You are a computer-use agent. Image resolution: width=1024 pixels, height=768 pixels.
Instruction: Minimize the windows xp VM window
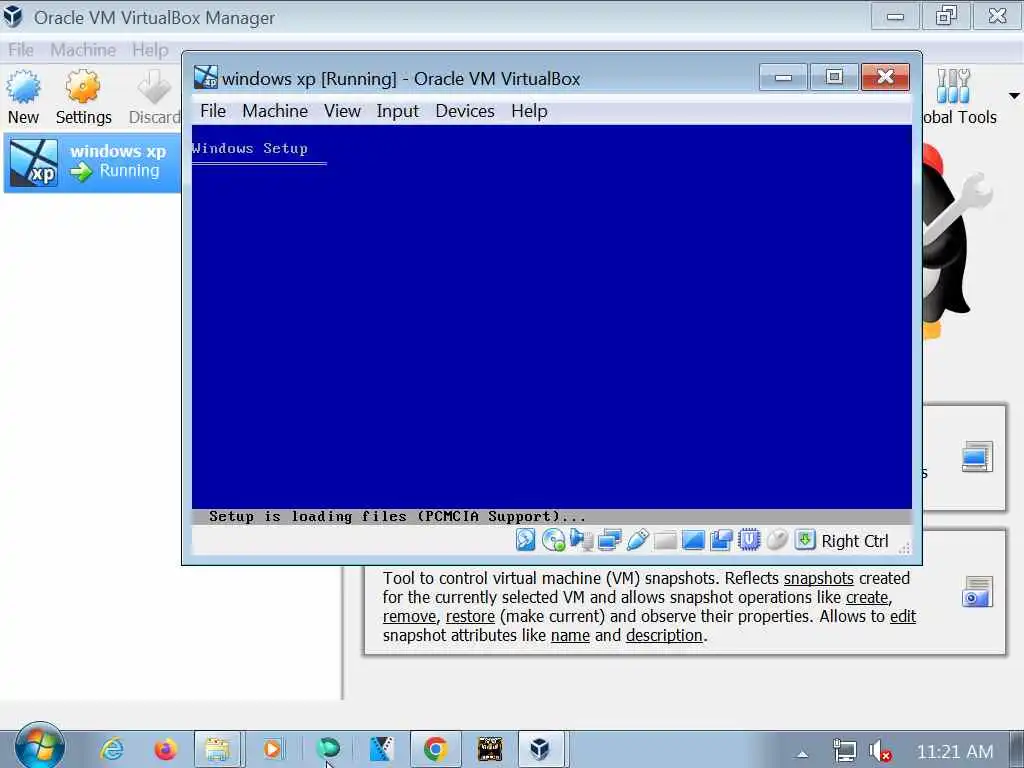point(783,77)
